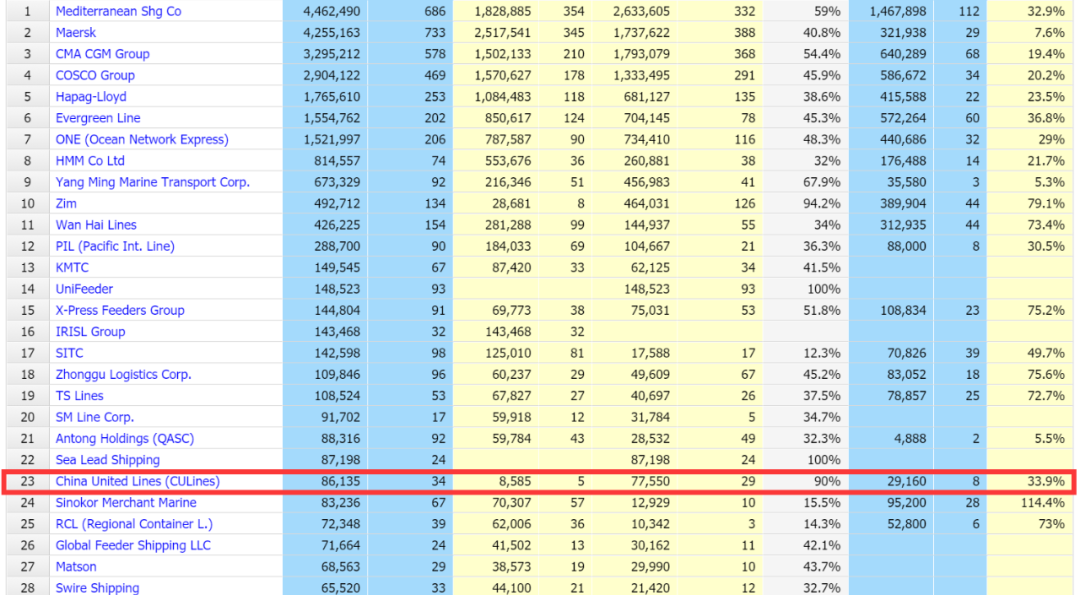Select the COSCO Group link
The height and width of the screenshot is (595, 1080).
click(x=95, y=75)
